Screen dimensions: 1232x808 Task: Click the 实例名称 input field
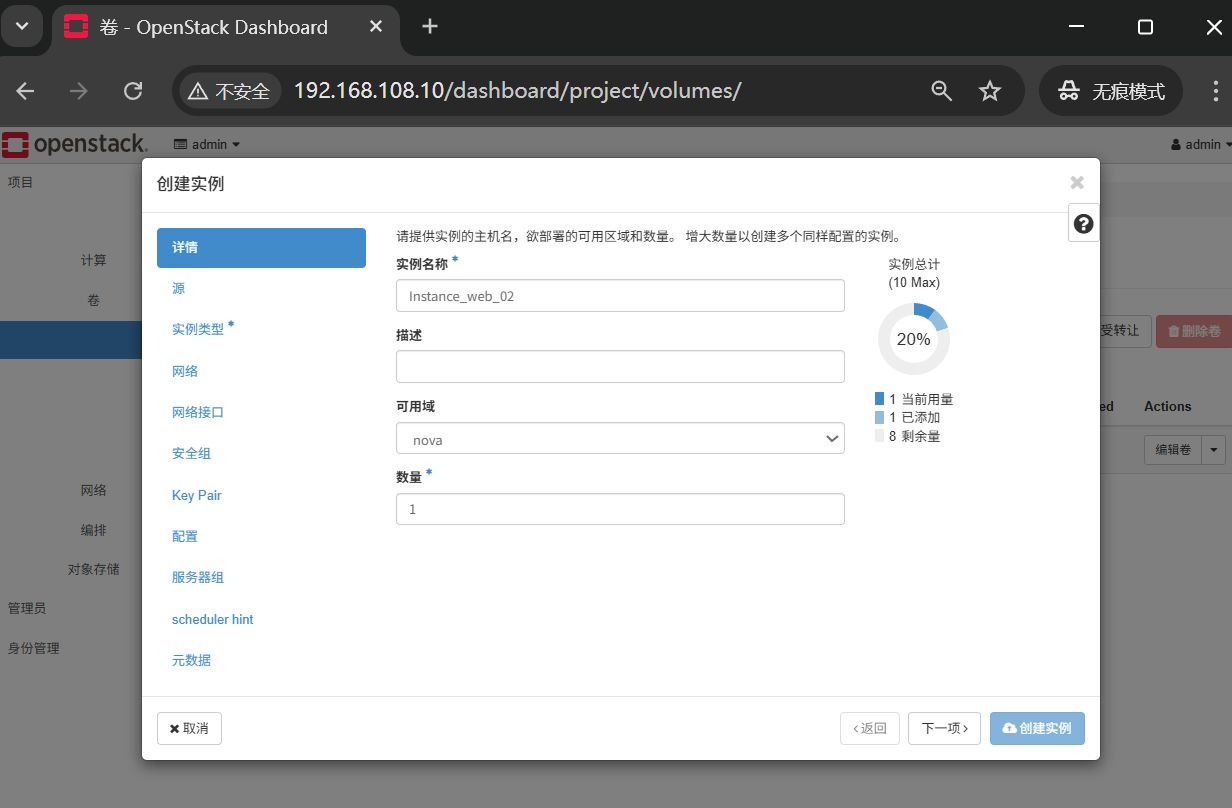tap(620, 296)
